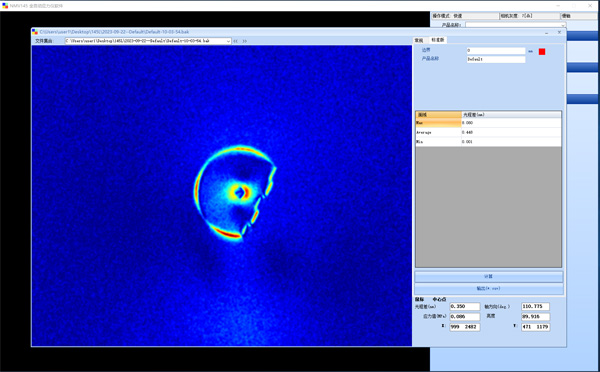Click the app icon in the .bak window title
This screenshot has width=600, height=372.
[35, 32]
